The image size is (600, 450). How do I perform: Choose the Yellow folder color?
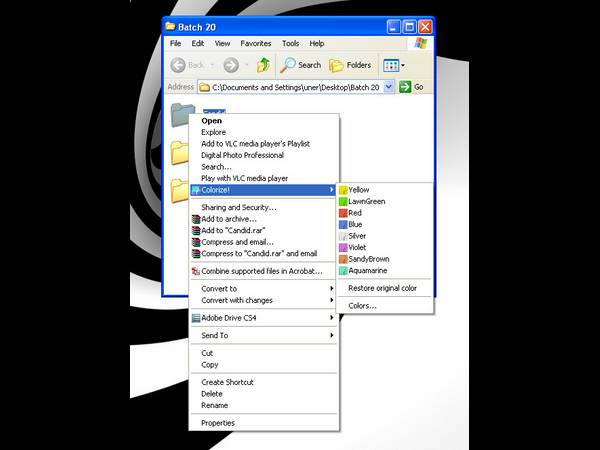(x=358, y=189)
